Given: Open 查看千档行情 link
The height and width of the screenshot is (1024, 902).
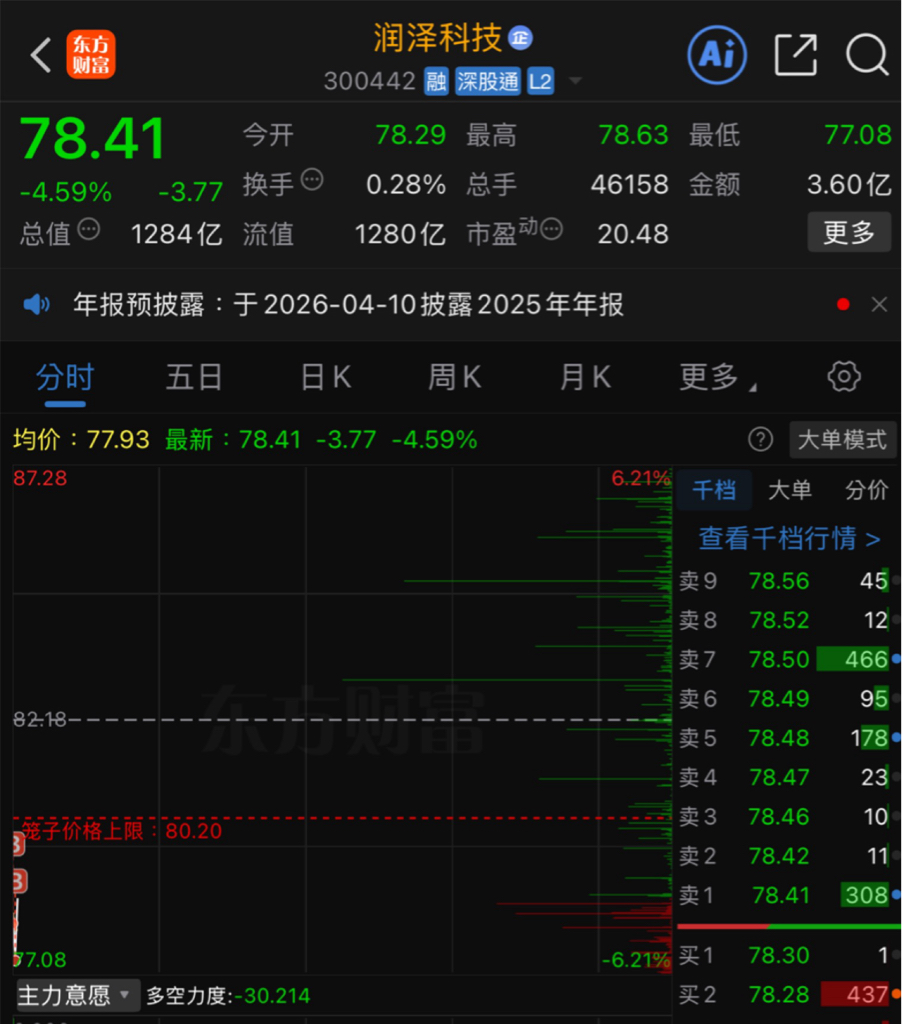Looking at the screenshot, I should pyautogui.click(x=790, y=539).
